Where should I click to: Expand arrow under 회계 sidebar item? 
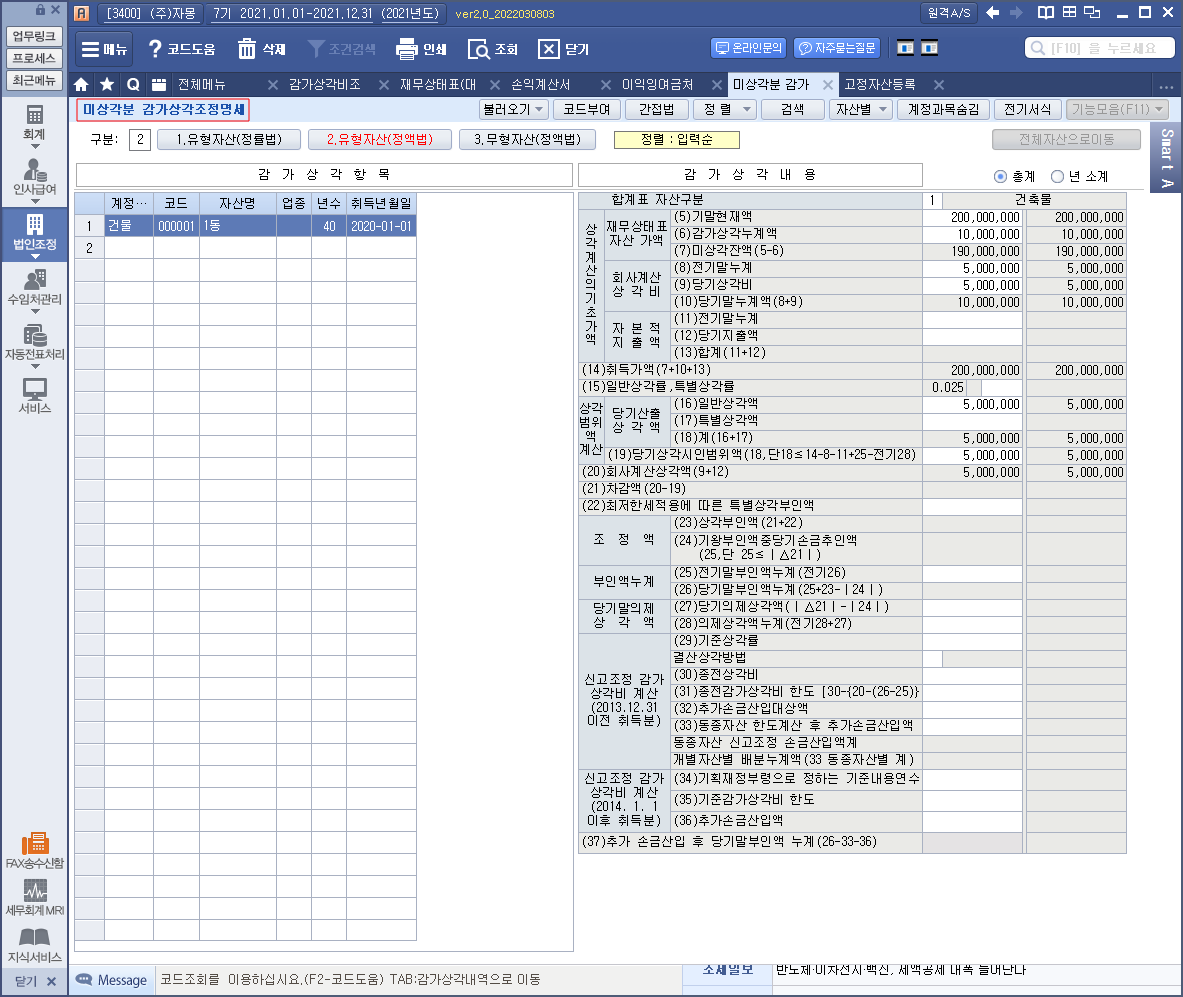35,146
